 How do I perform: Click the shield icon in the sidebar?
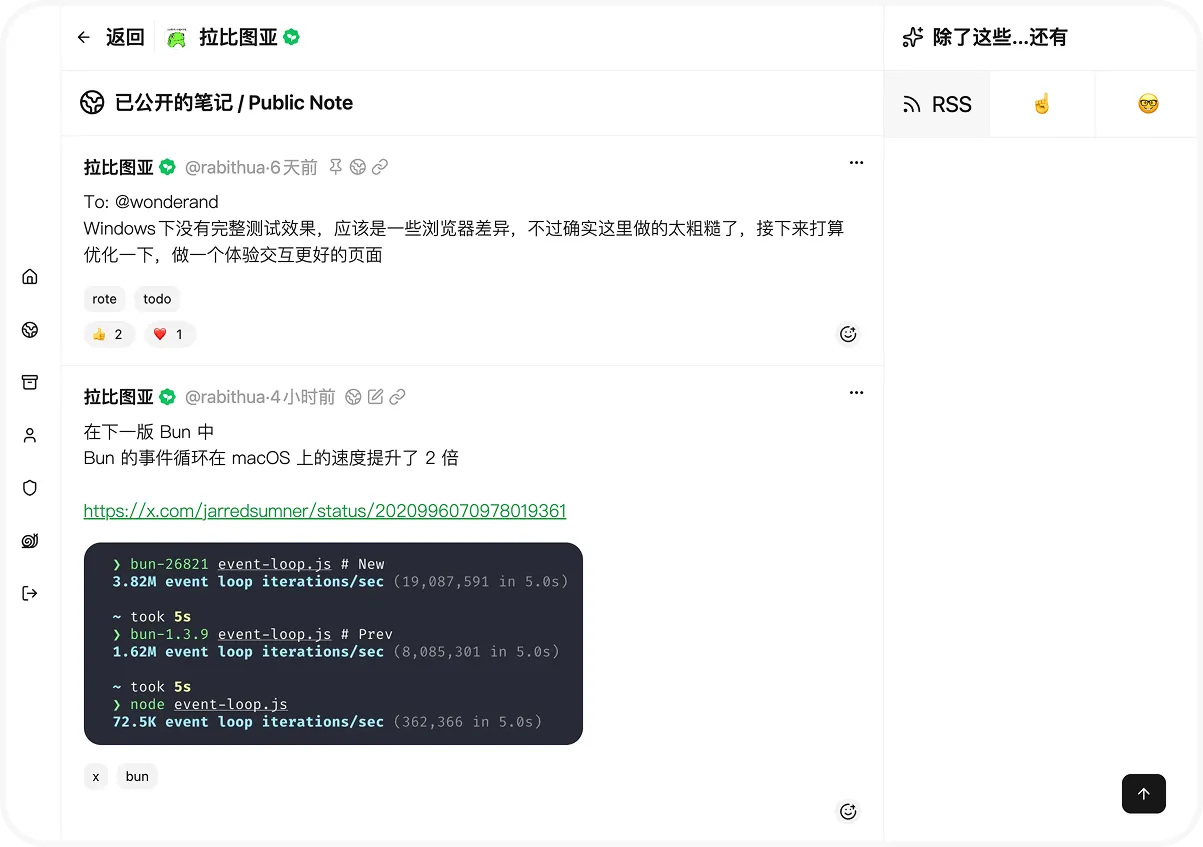[x=30, y=488]
